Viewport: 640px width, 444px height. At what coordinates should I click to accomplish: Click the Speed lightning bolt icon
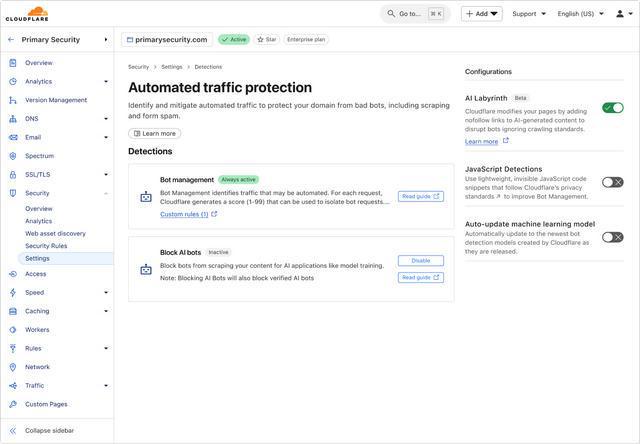tap(13, 293)
